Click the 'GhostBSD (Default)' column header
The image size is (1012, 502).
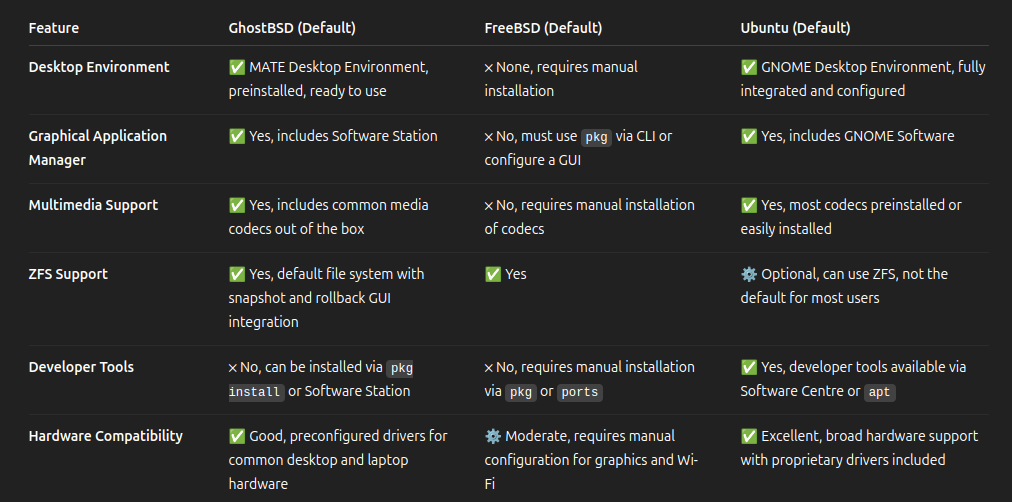coord(292,28)
